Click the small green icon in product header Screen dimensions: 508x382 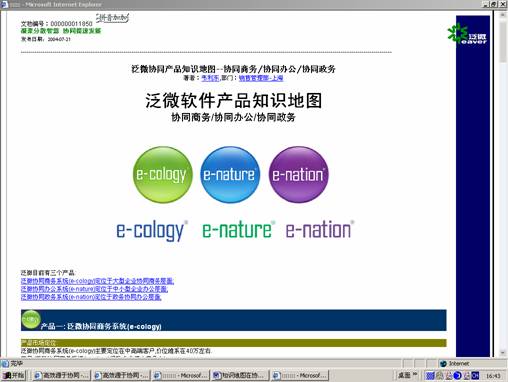pyautogui.click(x=31, y=319)
